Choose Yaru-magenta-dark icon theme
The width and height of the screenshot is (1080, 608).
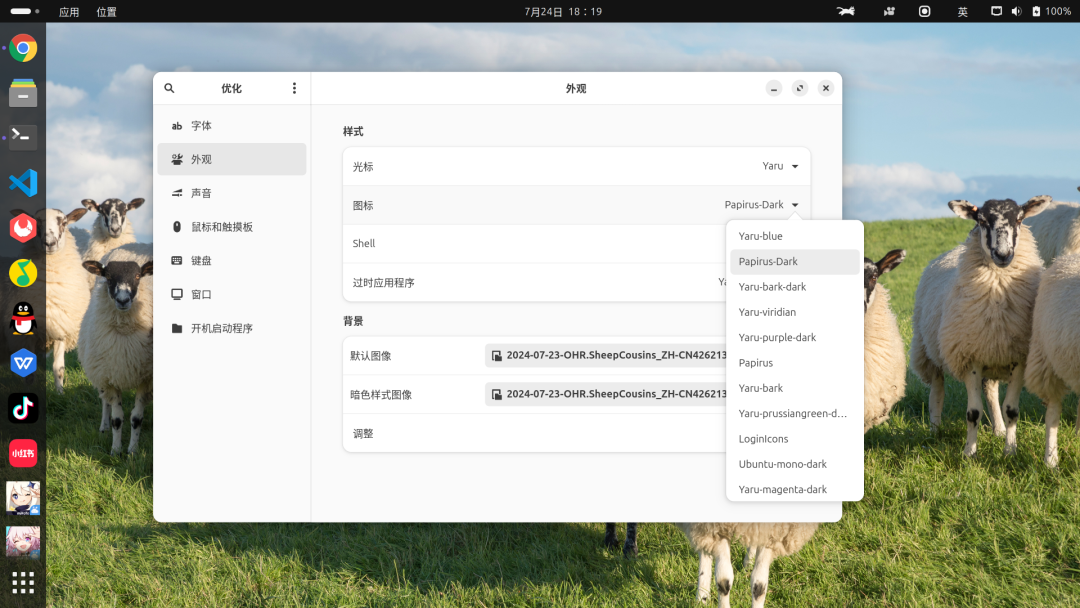(795, 490)
